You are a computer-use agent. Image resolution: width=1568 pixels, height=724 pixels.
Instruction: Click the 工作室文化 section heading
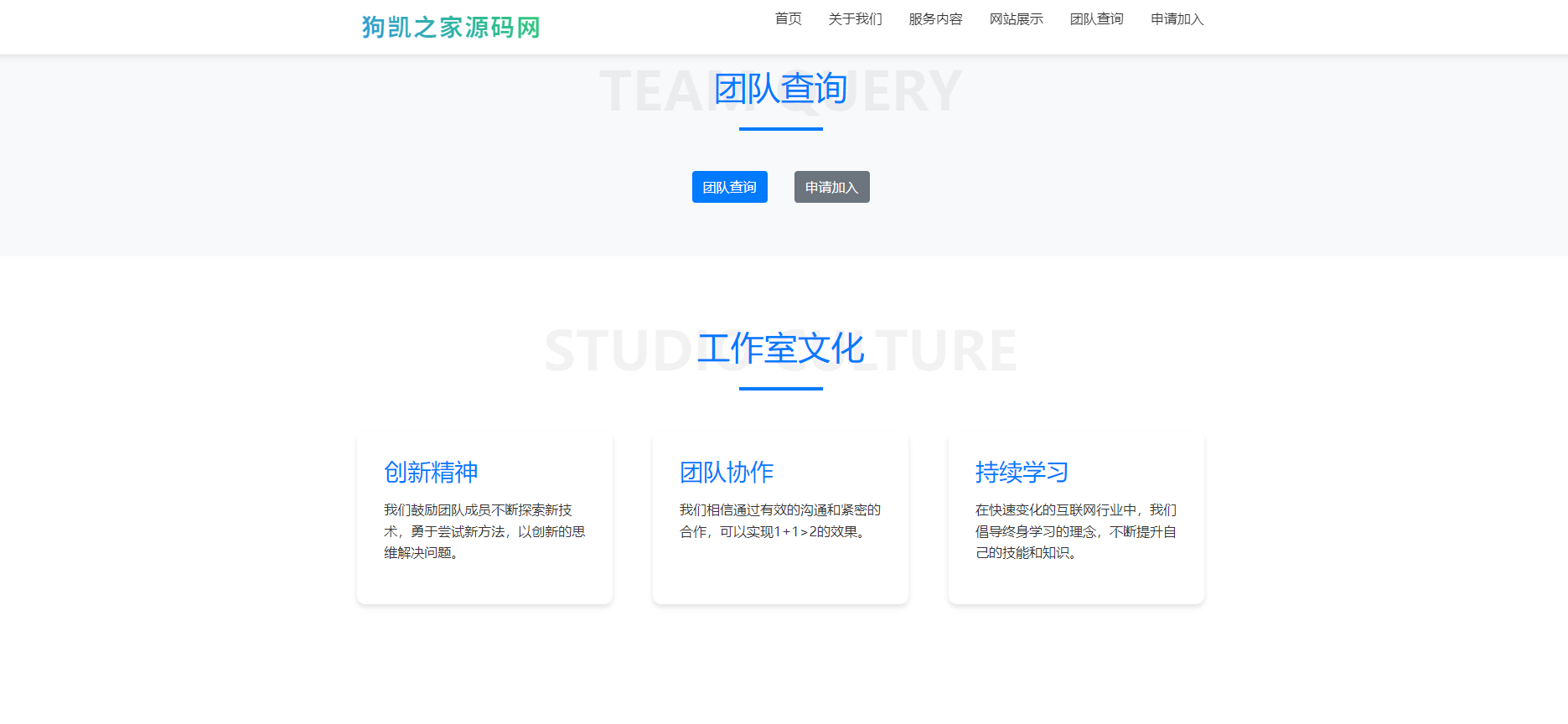pyautogui.click(x=780, y=349)
